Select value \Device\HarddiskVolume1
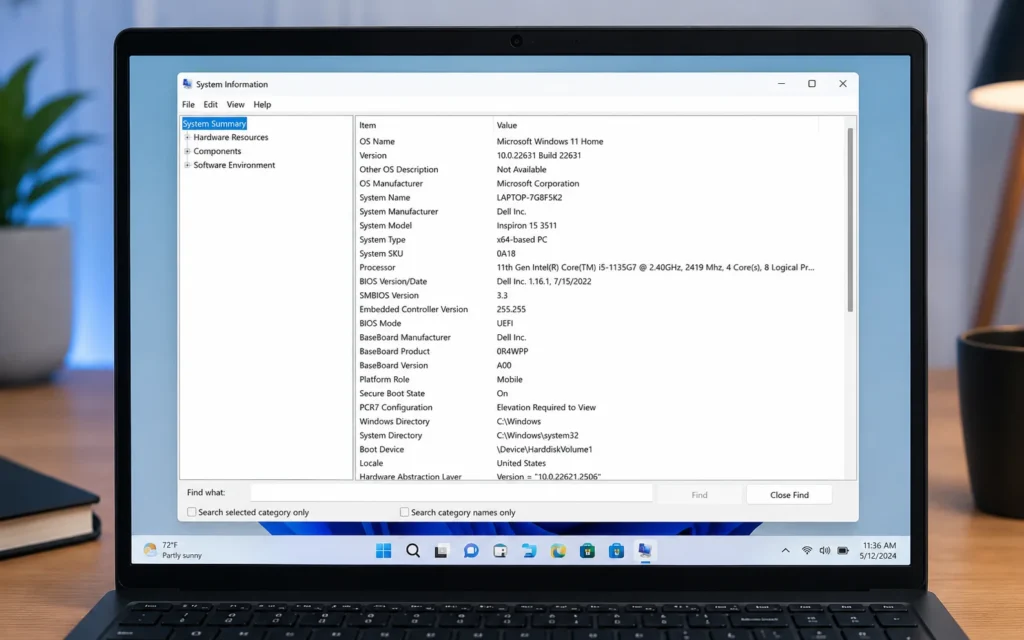 pyautogui.click(x=545, y=449)
